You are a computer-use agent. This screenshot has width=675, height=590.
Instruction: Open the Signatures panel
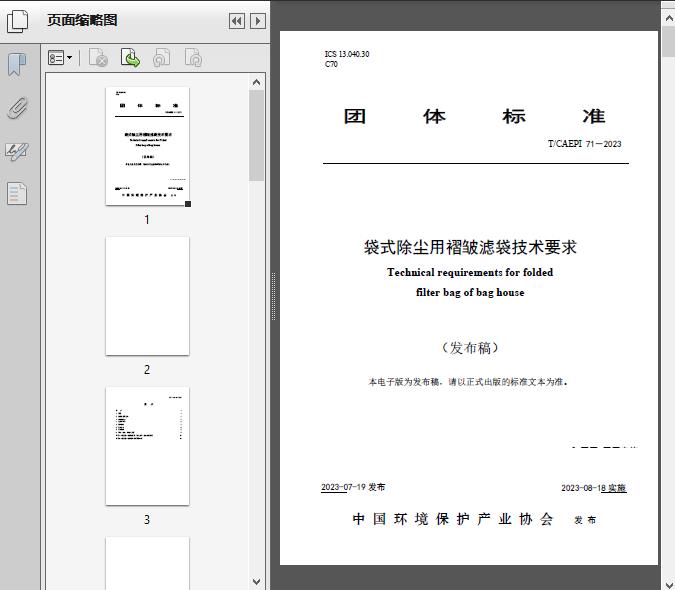(17, 151)
